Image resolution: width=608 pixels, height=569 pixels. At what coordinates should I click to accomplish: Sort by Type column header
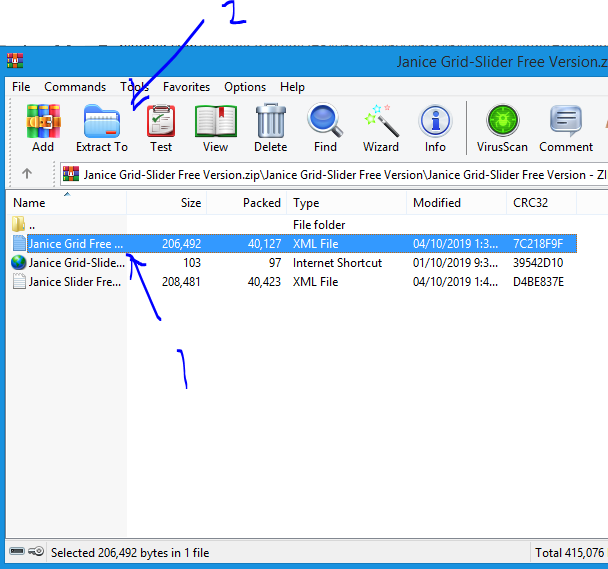(347, 203)
